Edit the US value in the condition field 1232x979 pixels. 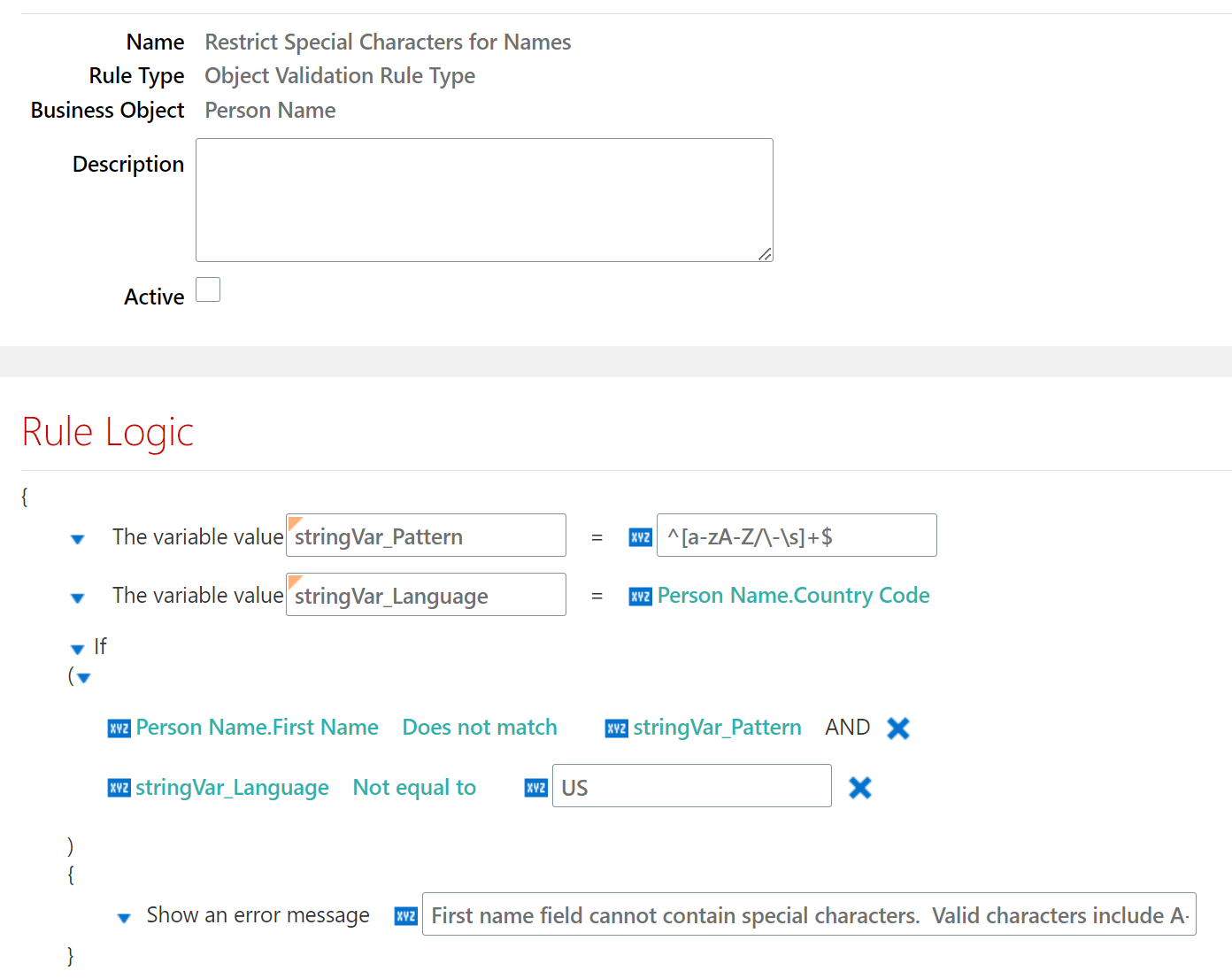tap(691, 786)
